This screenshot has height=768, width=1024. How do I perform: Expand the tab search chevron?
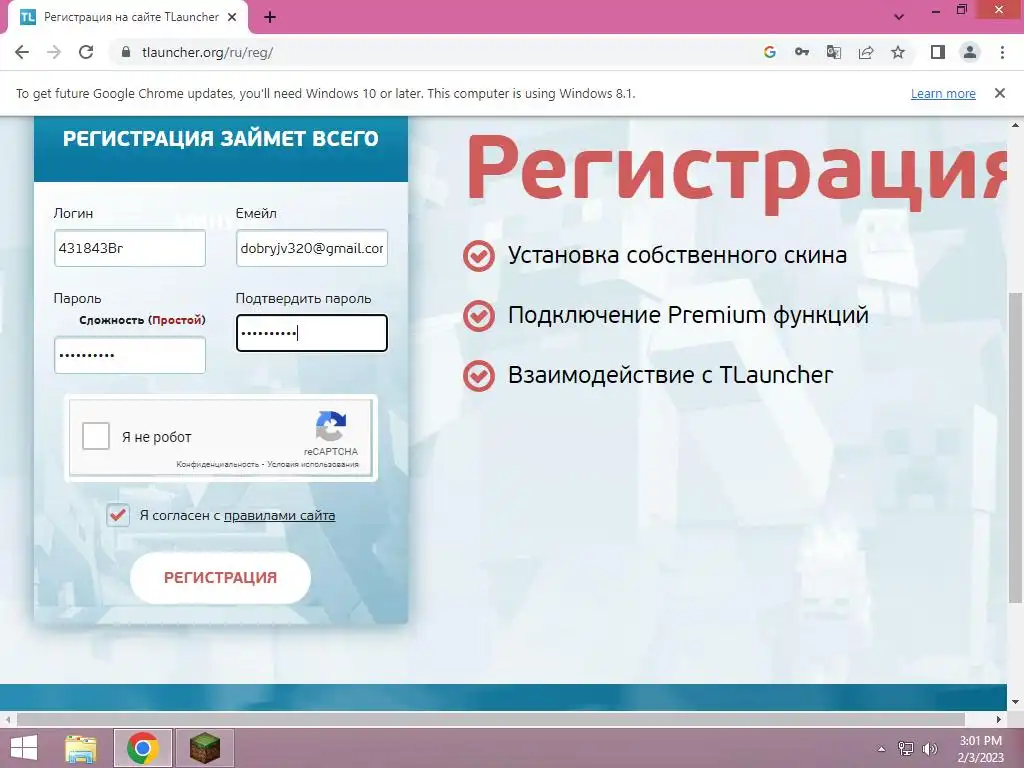pos(899,17)
